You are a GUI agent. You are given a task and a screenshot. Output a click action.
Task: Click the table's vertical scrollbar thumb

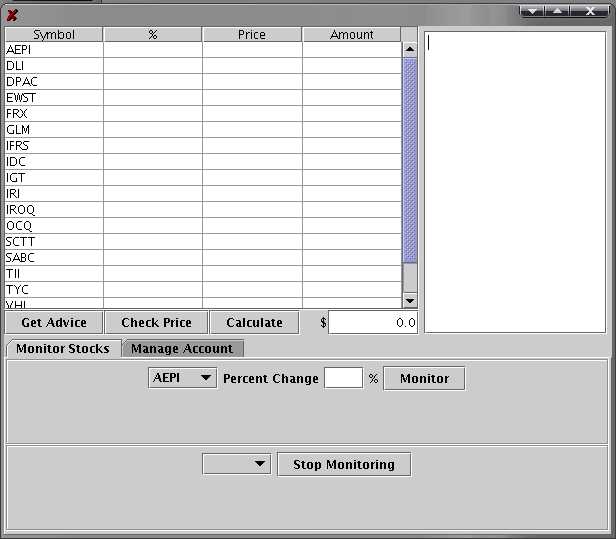point(409,160)
